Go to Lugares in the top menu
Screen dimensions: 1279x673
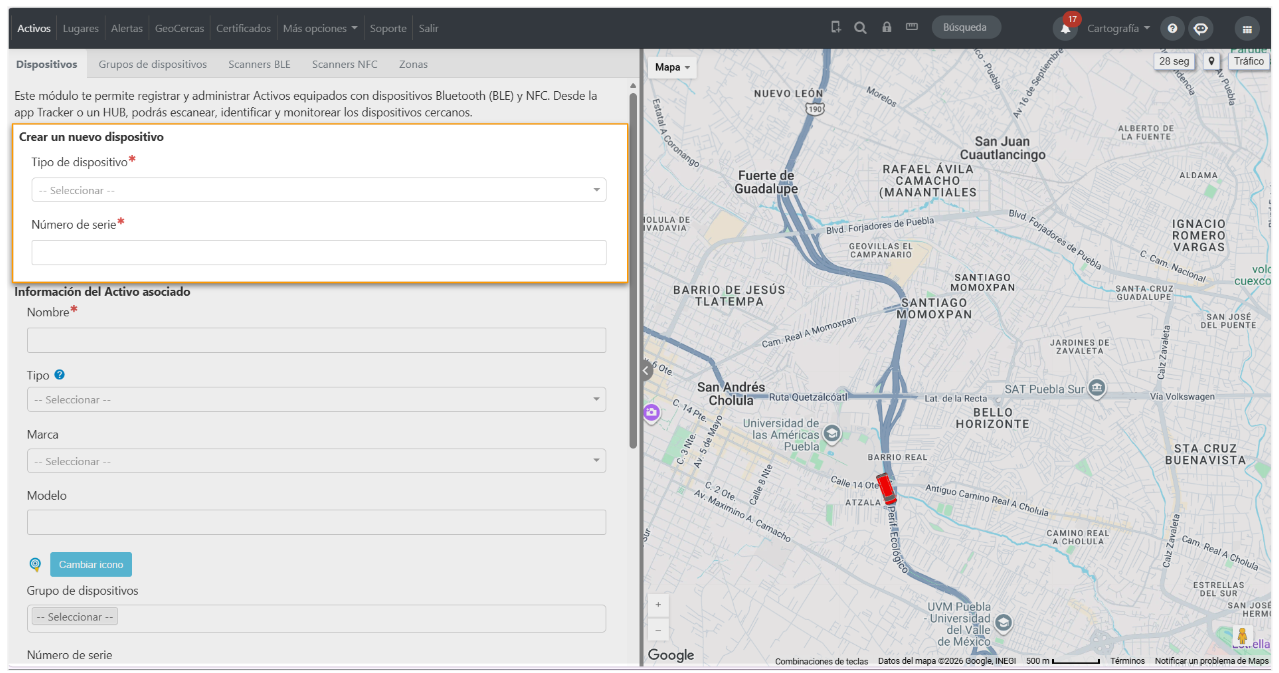click(81, 28)
